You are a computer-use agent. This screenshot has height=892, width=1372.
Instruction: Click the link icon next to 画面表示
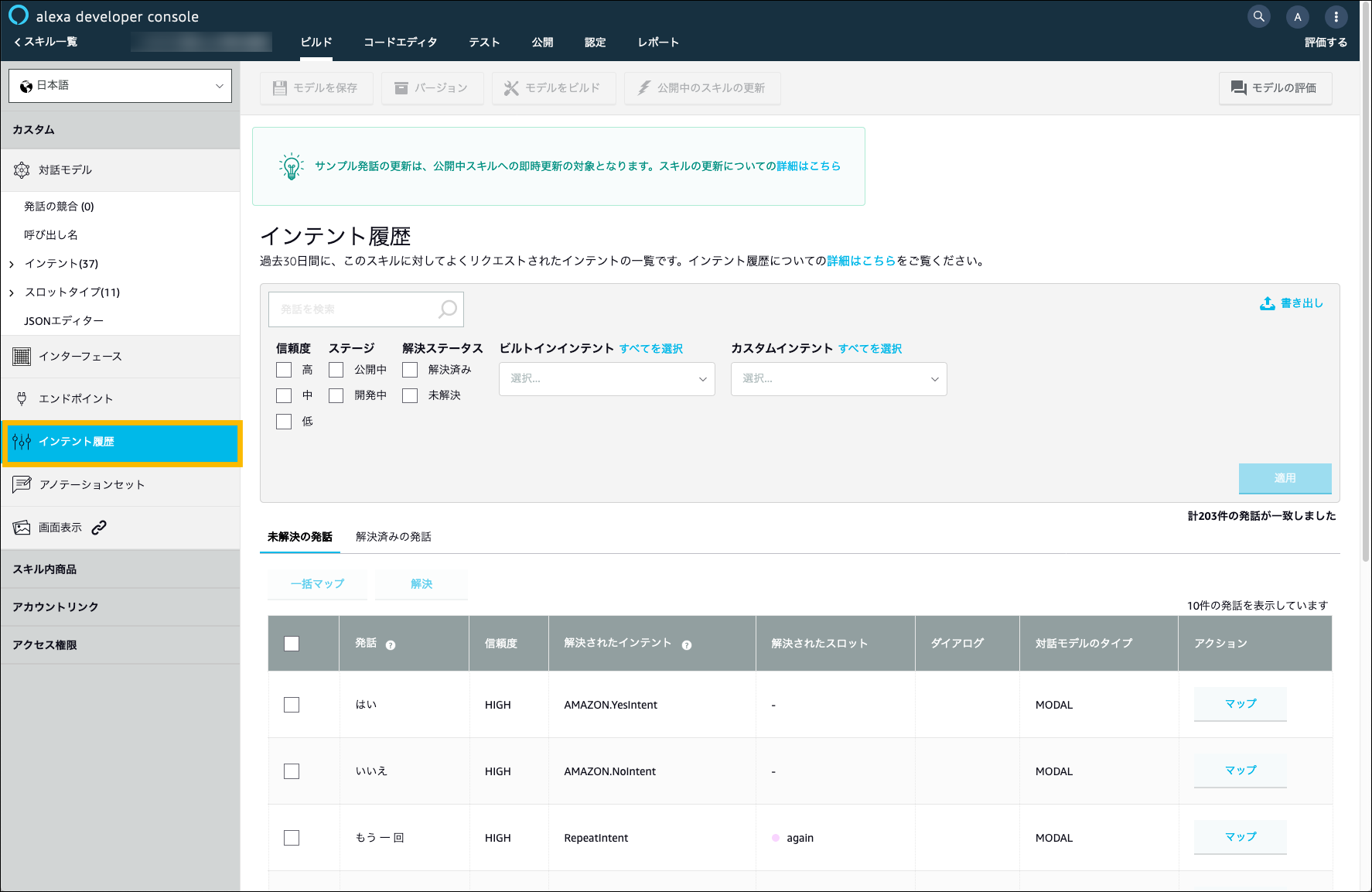(99, 528)
